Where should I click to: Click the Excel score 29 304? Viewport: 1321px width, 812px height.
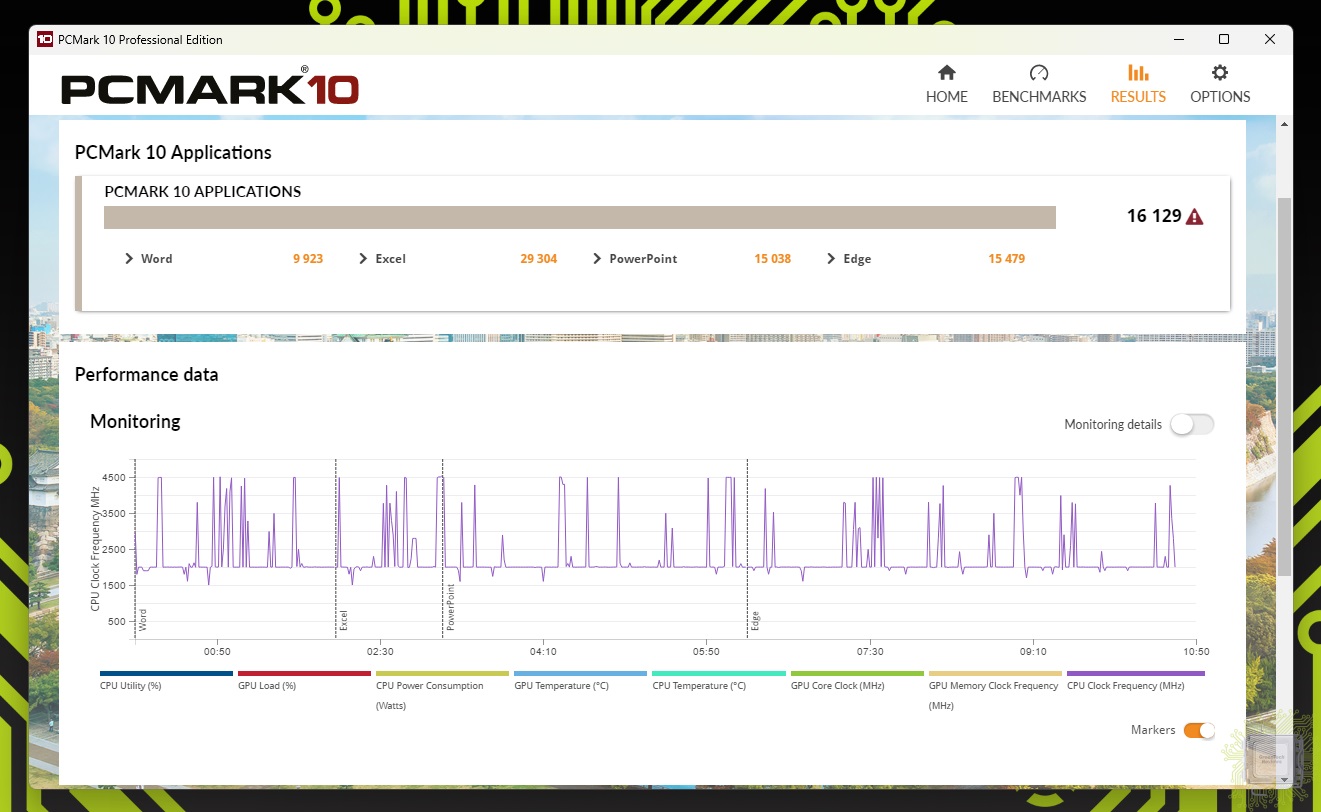click(538, 259)
